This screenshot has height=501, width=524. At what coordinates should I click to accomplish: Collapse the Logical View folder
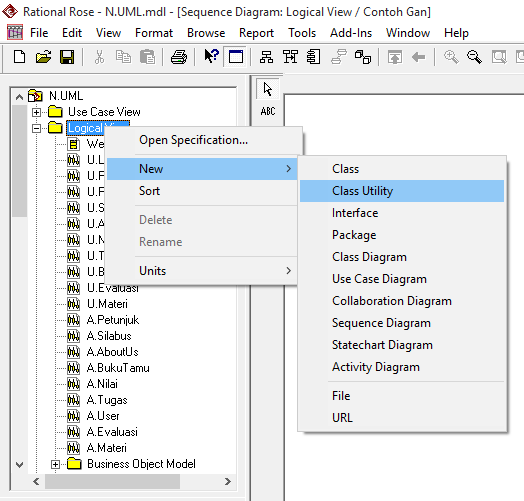point(36,128)
